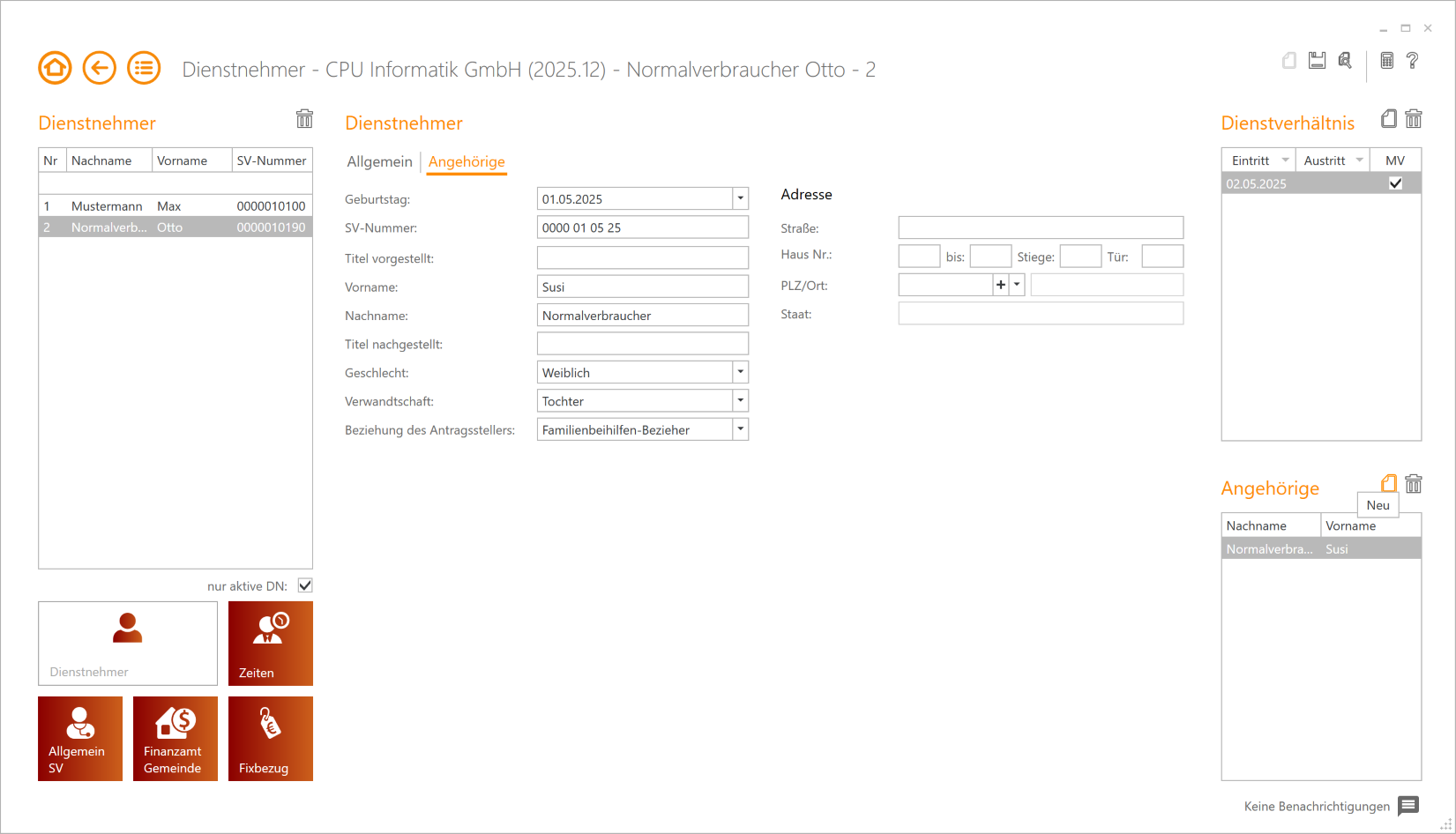1456x834 pixels.
Task: Select Mustermann Max row
Action: pyautogui.click(x=175, y=205)
